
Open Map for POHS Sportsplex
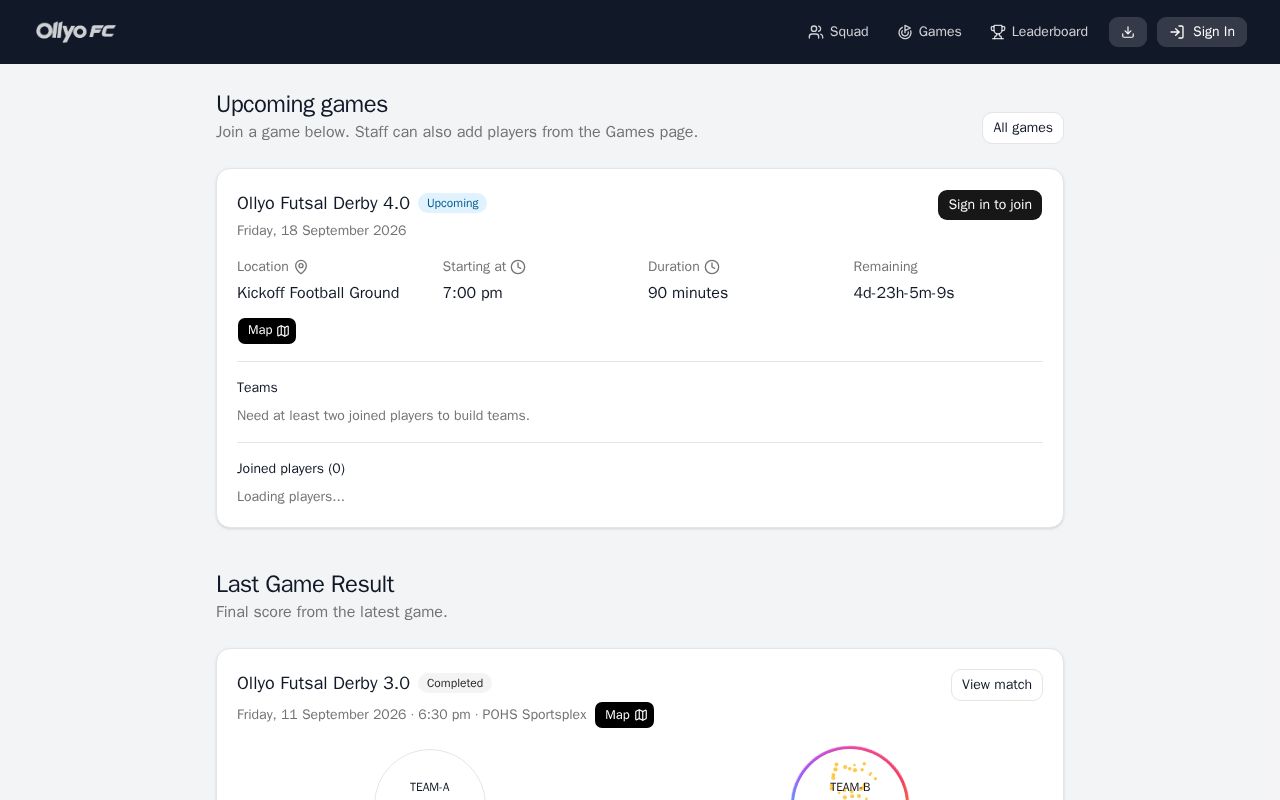[624, 715]
